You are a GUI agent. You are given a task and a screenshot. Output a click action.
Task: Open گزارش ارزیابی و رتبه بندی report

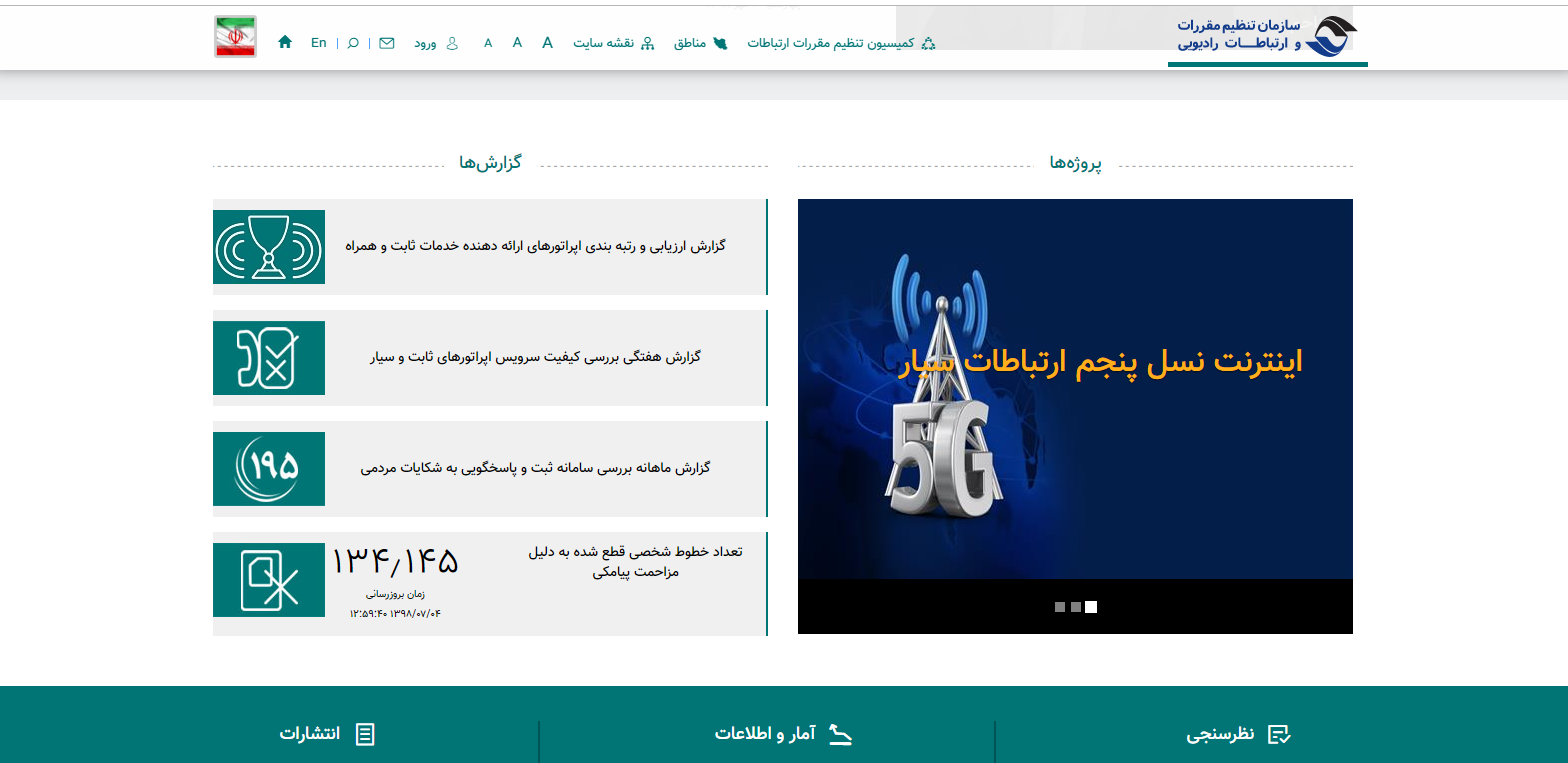pyautogui.click(x=535, y=246)
